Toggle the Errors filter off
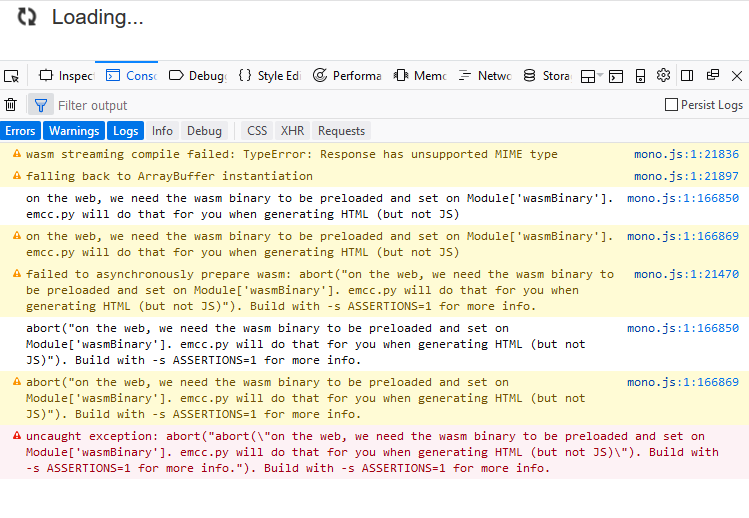The width and height of the screenshot is (749, 518). point(21,131)
